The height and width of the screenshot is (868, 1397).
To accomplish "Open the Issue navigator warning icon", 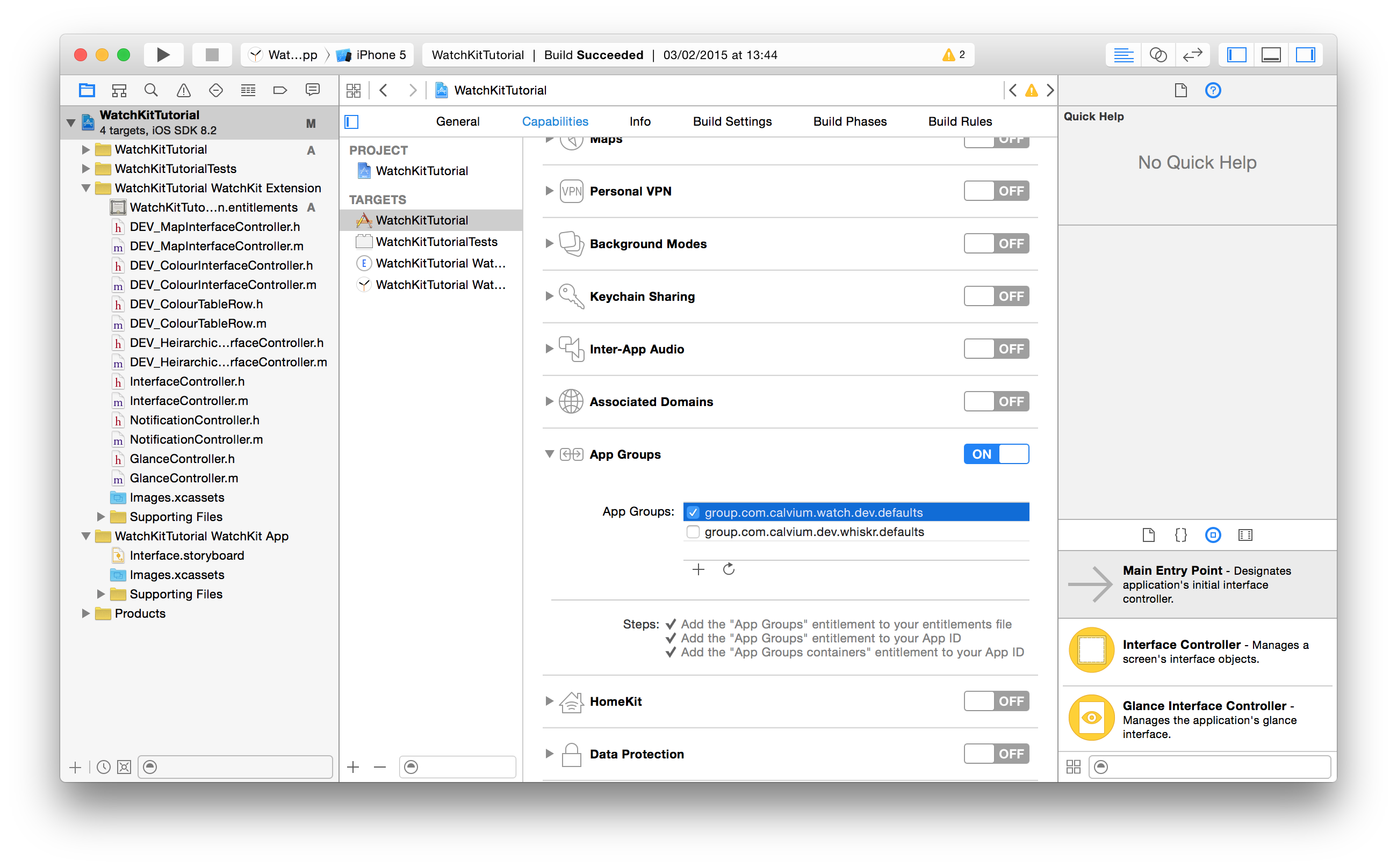I will pyautogui.click(x=183, y=90).
